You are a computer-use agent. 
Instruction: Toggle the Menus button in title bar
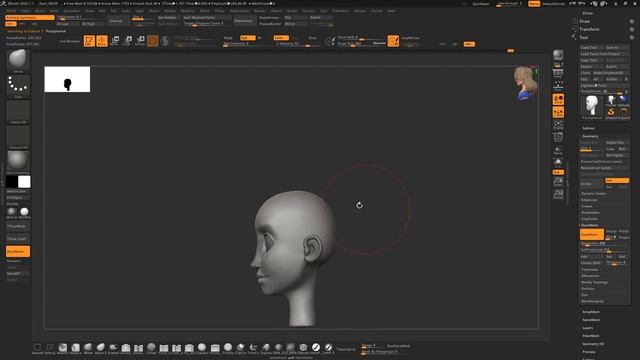(x=534, y=4)
